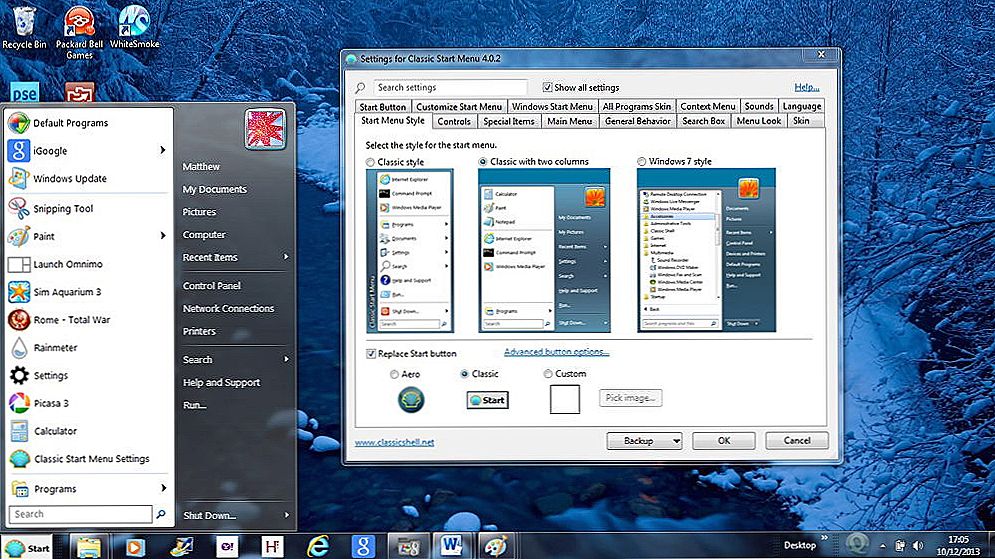Select Aero start button option
Image resolution: width=995 pixels, height=559 pixels.
(x=395, y=374)
